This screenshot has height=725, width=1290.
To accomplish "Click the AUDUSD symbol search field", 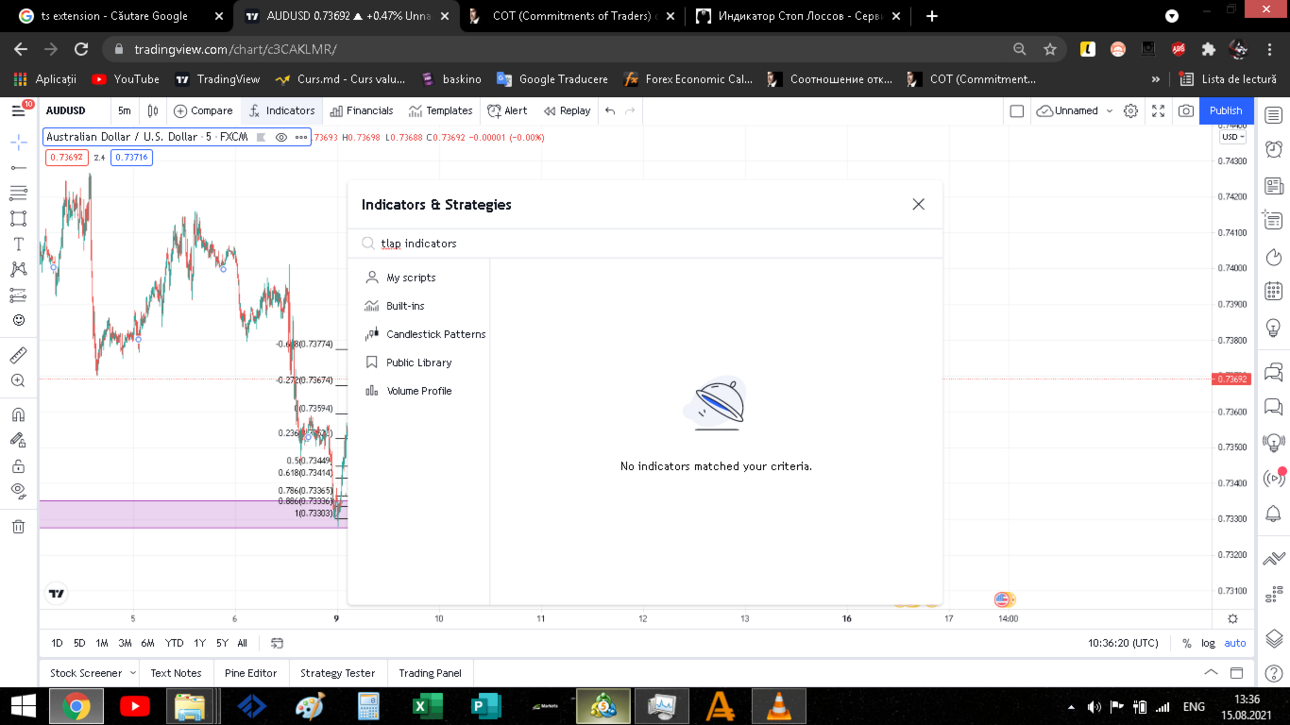I will coord(72,111).
